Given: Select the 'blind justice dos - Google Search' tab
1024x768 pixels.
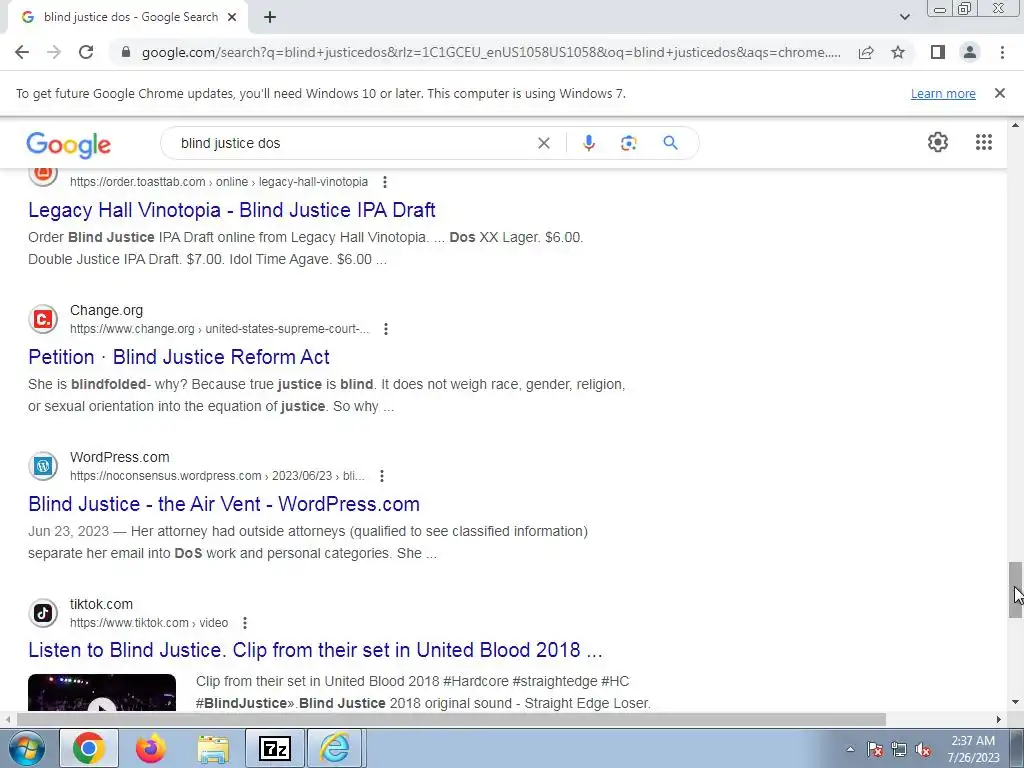Looking at the screenshot, I should pos(128,18).
